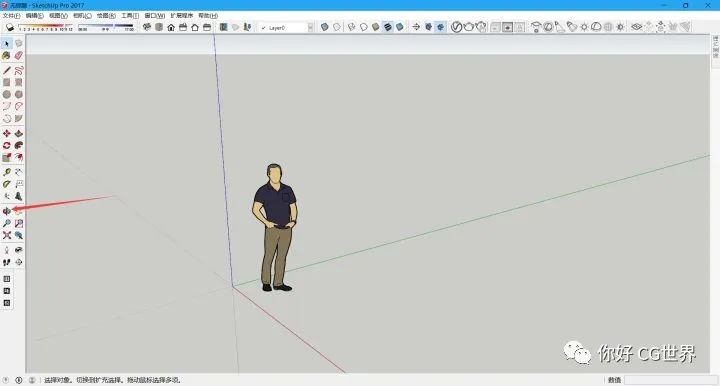The image size is (720, 386).
Task: Choose the Rotate tool
Action: [6, 145]
